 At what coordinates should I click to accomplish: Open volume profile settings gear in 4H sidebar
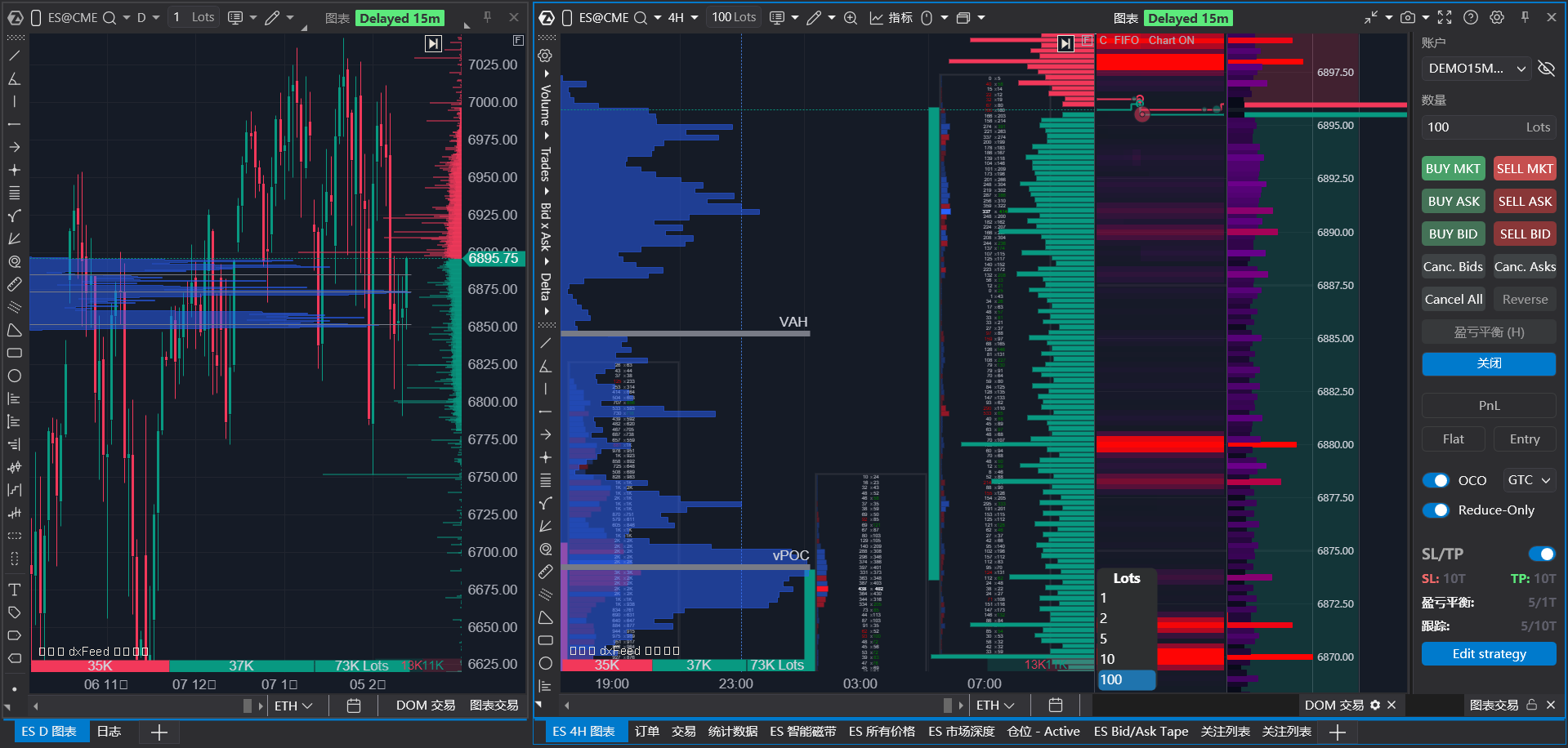[x=545, y=56]
